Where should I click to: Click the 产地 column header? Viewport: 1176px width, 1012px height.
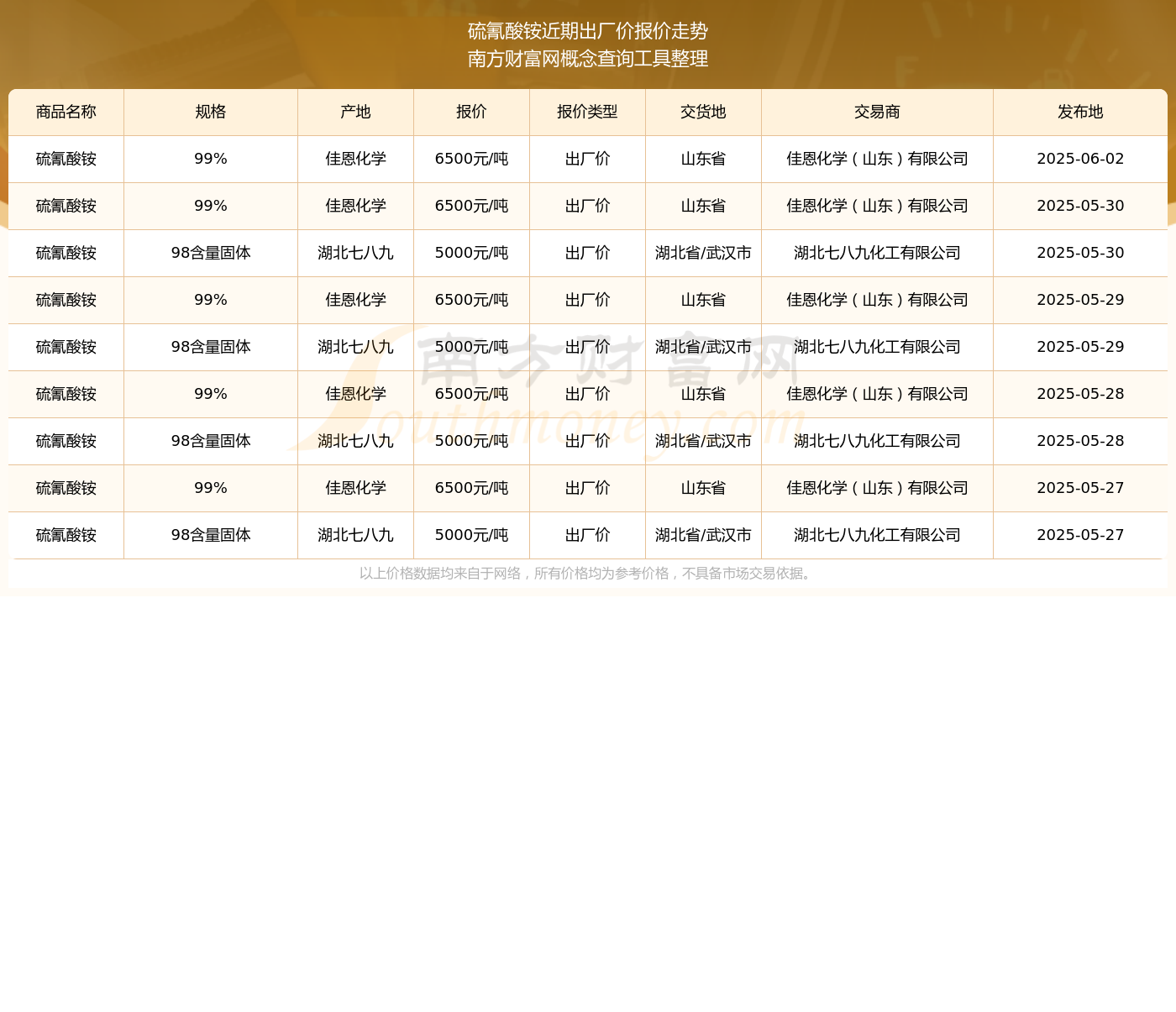(355, 112)
